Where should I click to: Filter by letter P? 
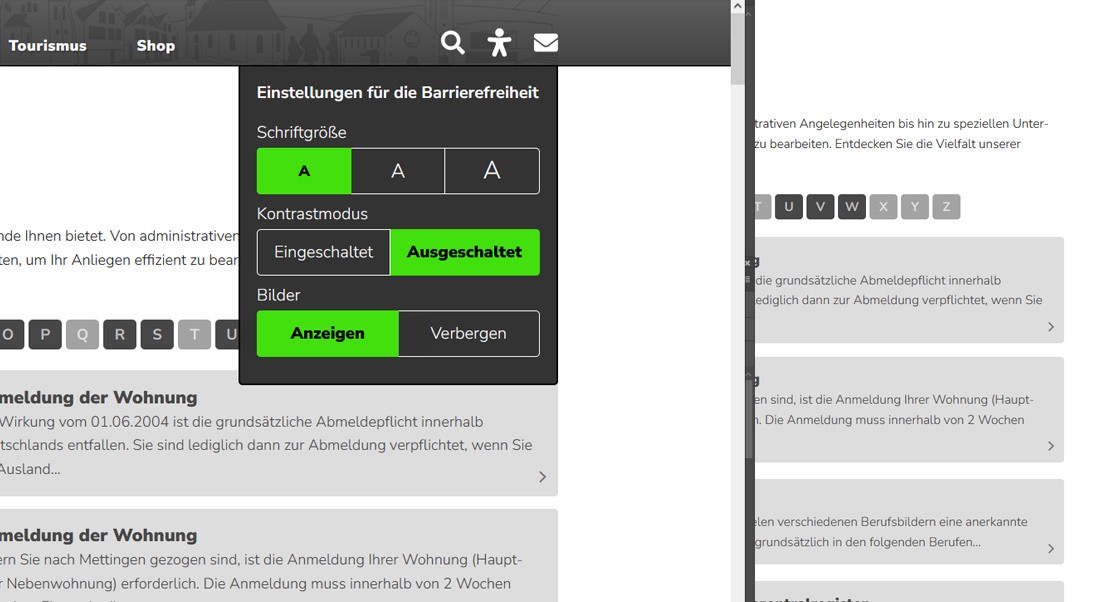click(x=45, y=334)
